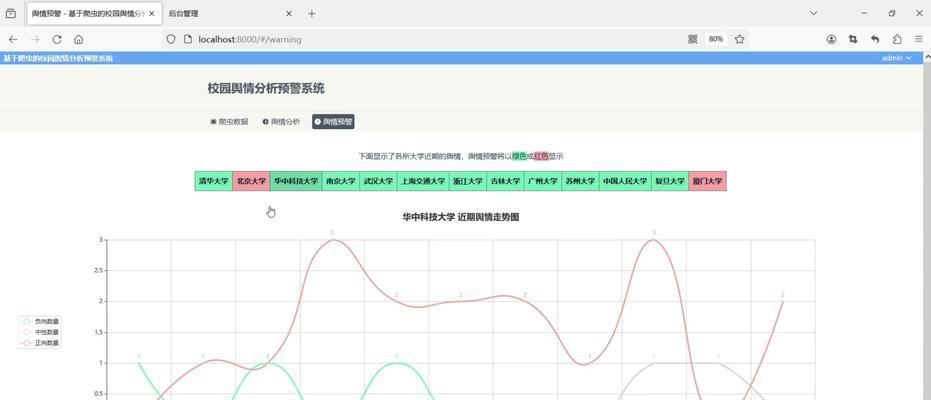
Task: Select 广州大学 university button
Action: click(543, 181)
